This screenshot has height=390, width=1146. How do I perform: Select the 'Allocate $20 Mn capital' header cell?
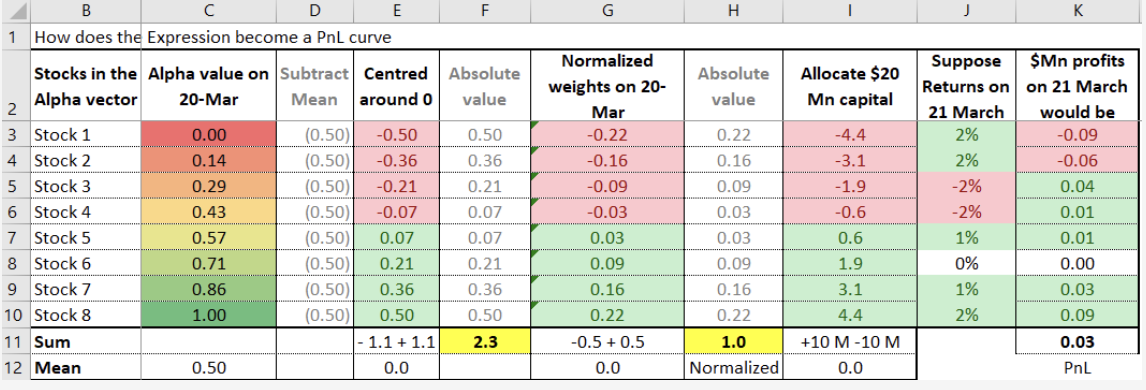(849, 85)
